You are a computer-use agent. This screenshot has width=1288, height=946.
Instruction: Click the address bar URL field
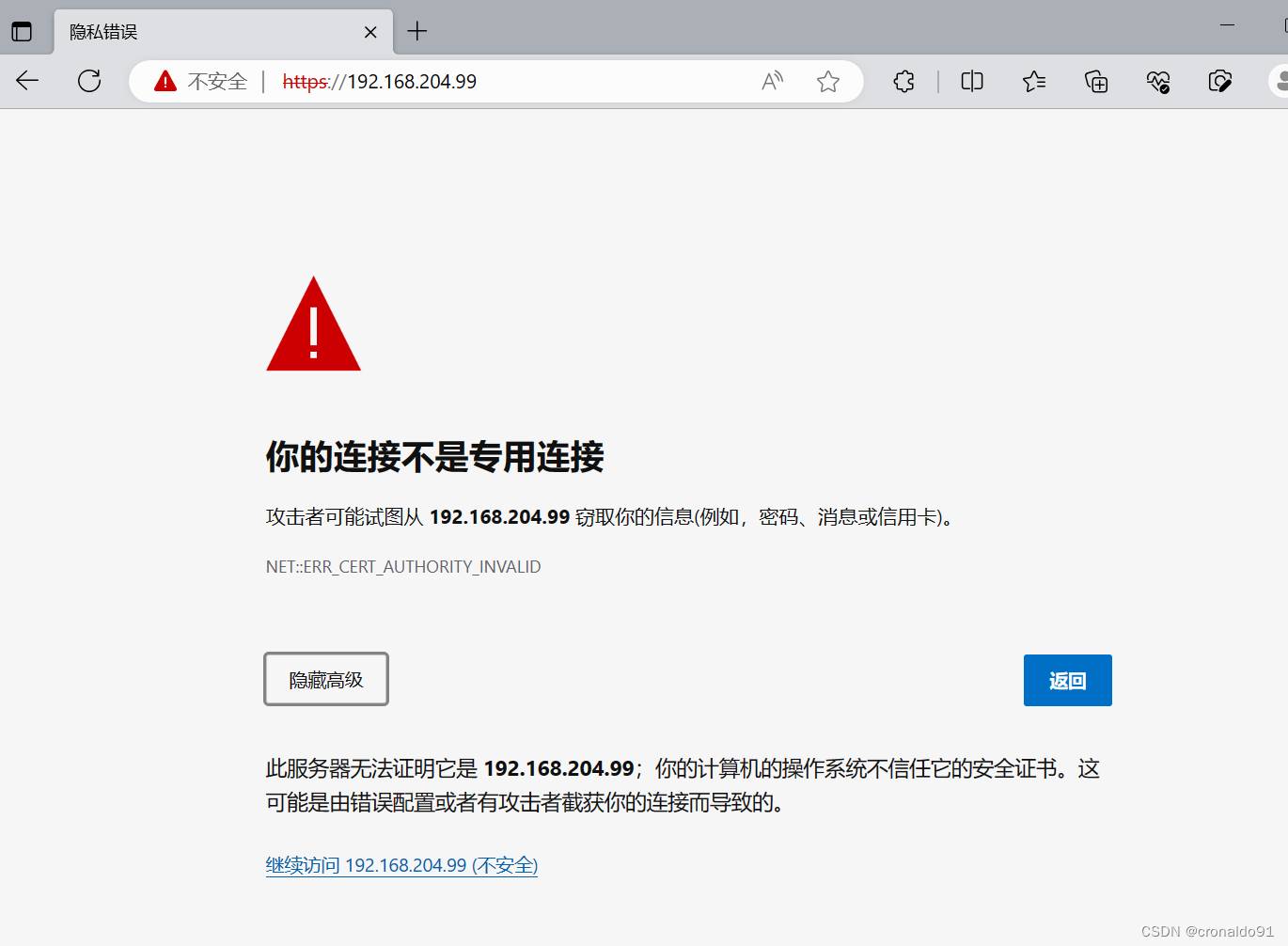[517, 82]
